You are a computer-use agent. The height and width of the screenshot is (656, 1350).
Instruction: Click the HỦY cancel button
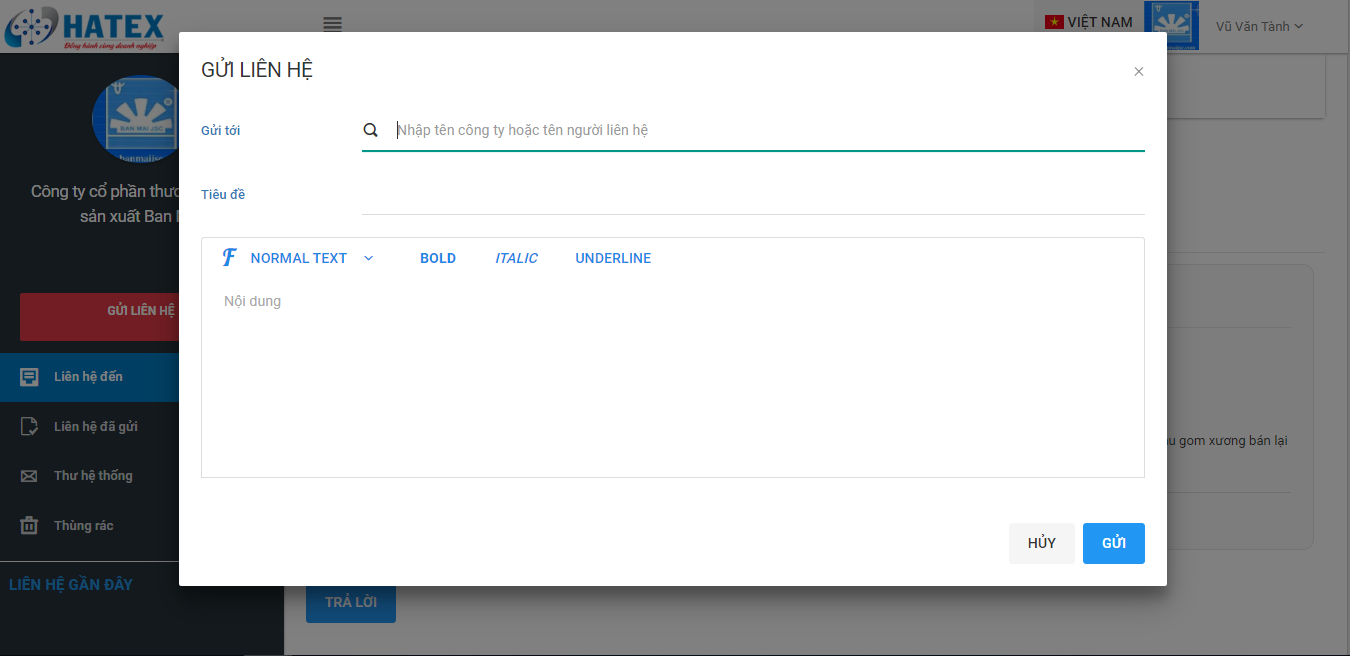[x=1042, y=543]
